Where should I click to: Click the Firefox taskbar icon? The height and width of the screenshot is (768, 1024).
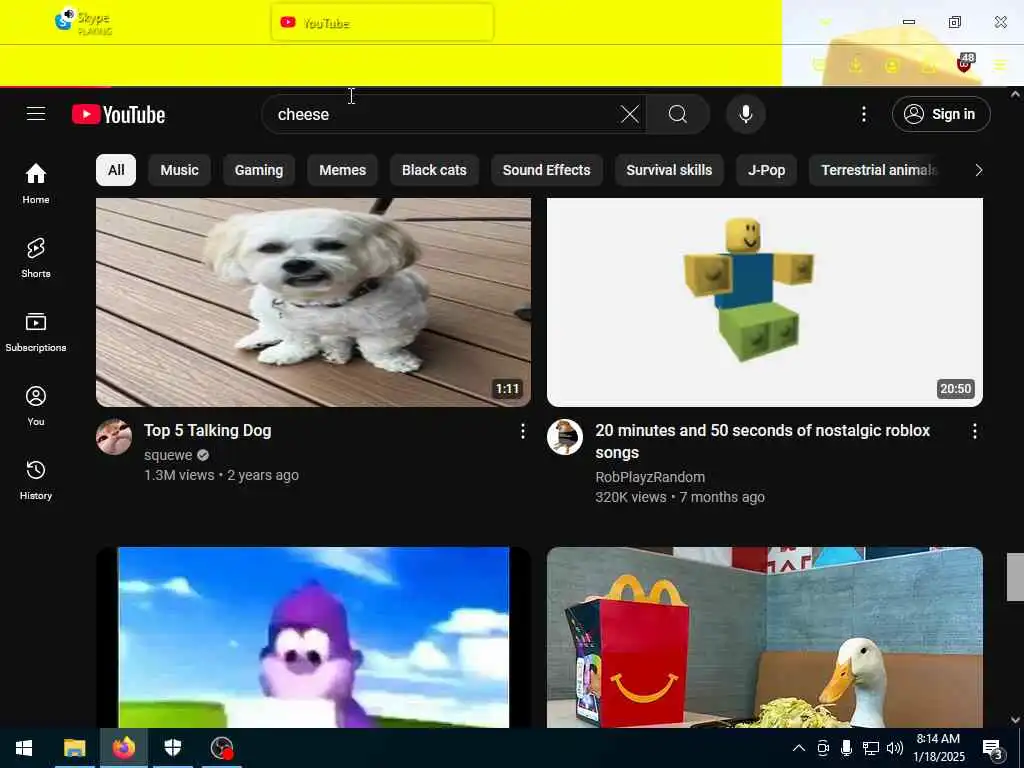123,748
